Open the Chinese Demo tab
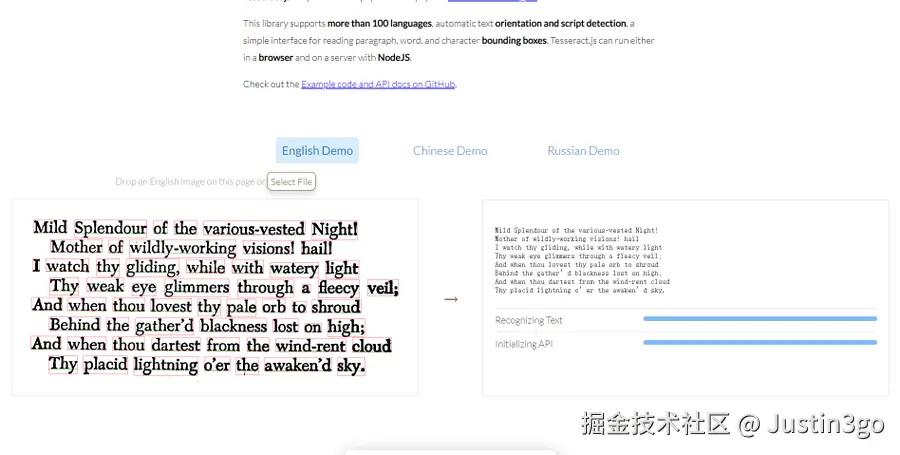 tap(450, 150)
